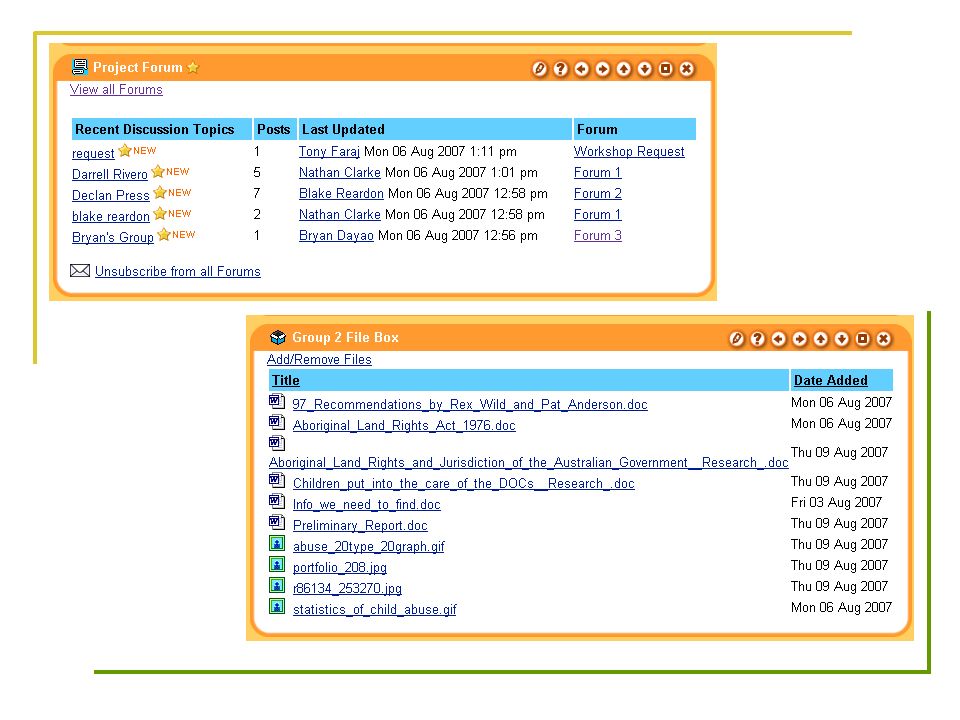Open the Aboriginal_Land_Rights_and_Jurisdiction research document
Viewport: 960px width, 720px height.
[x=528, y=462]
